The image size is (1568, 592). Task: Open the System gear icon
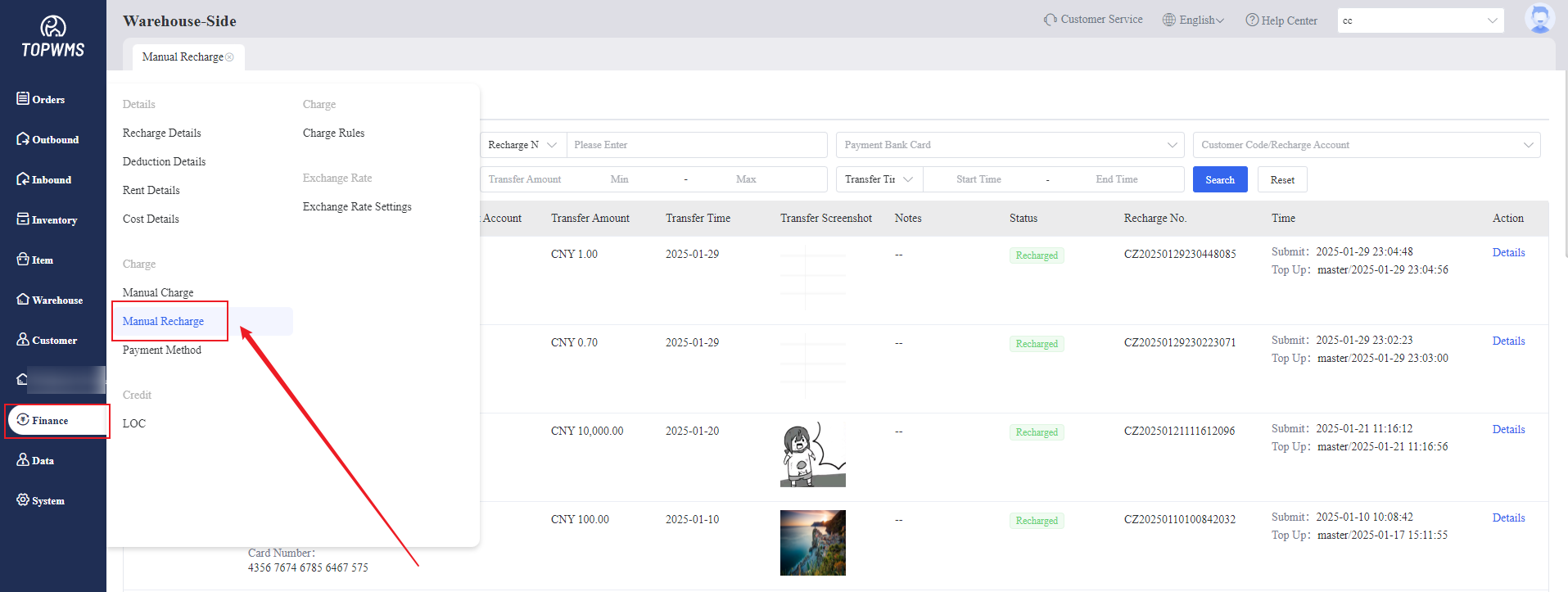[23, 499]
